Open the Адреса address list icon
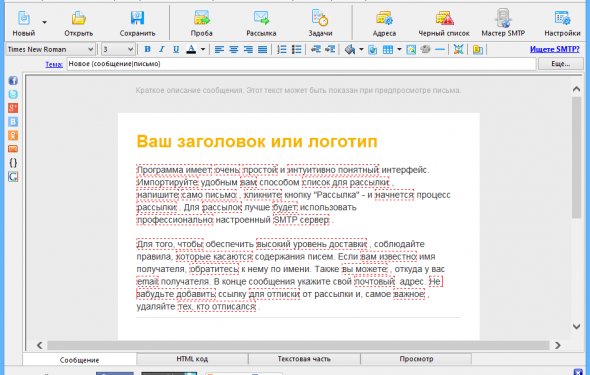The height and width of the screenshot is (375, 590). (384, 18)
